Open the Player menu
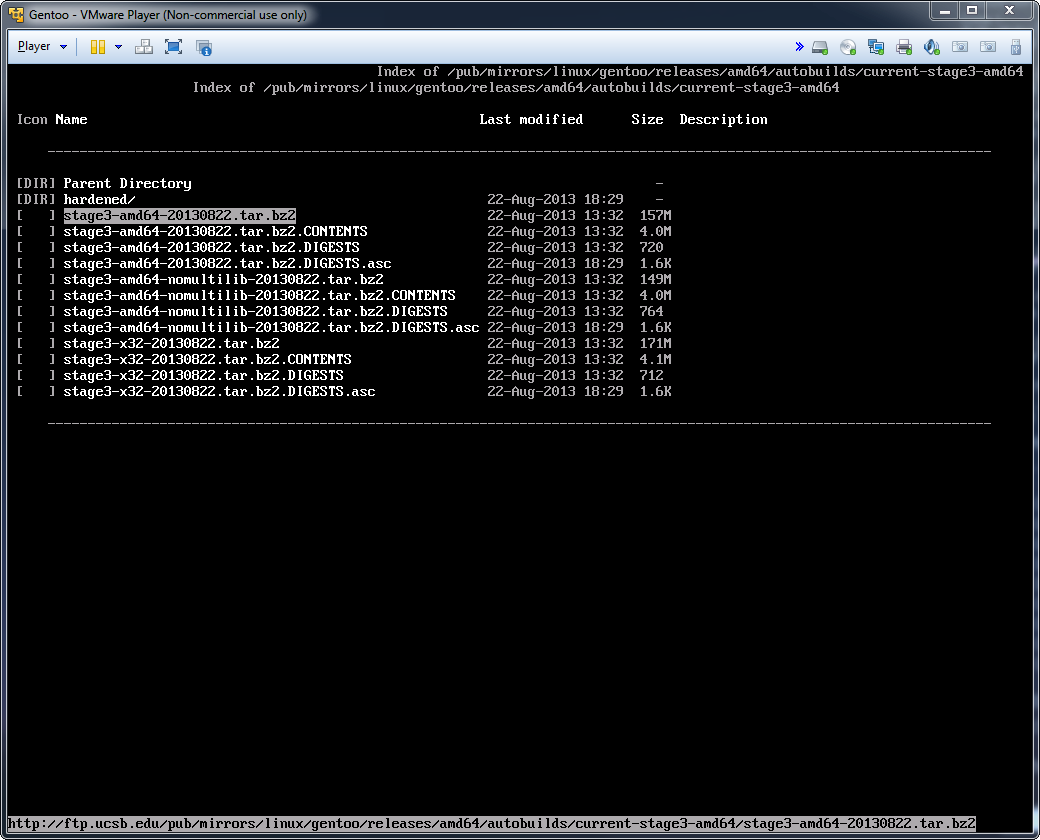Viewport: 1040px width, 840px height. point(42,46)
